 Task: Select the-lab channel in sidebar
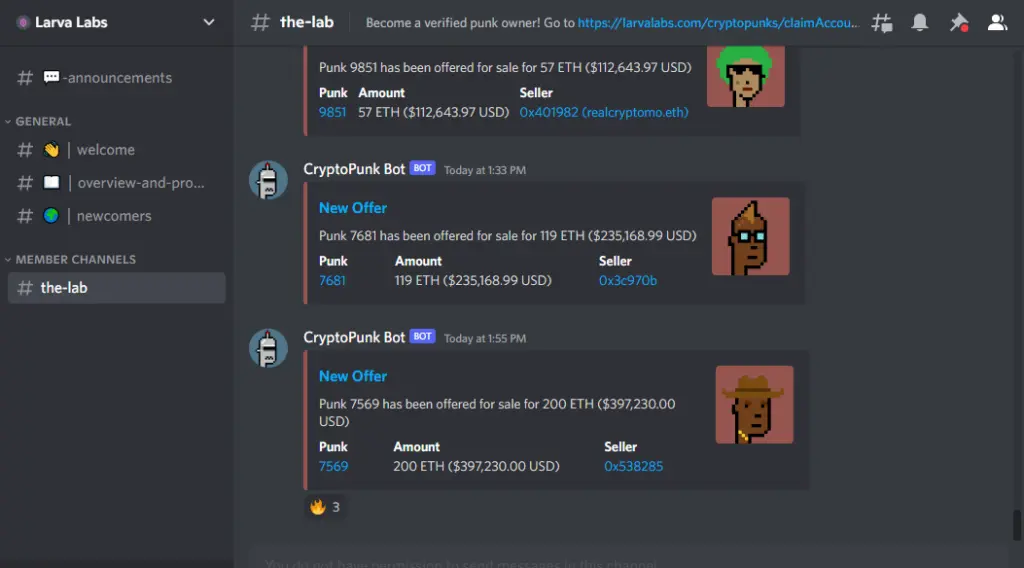[116, 287]
